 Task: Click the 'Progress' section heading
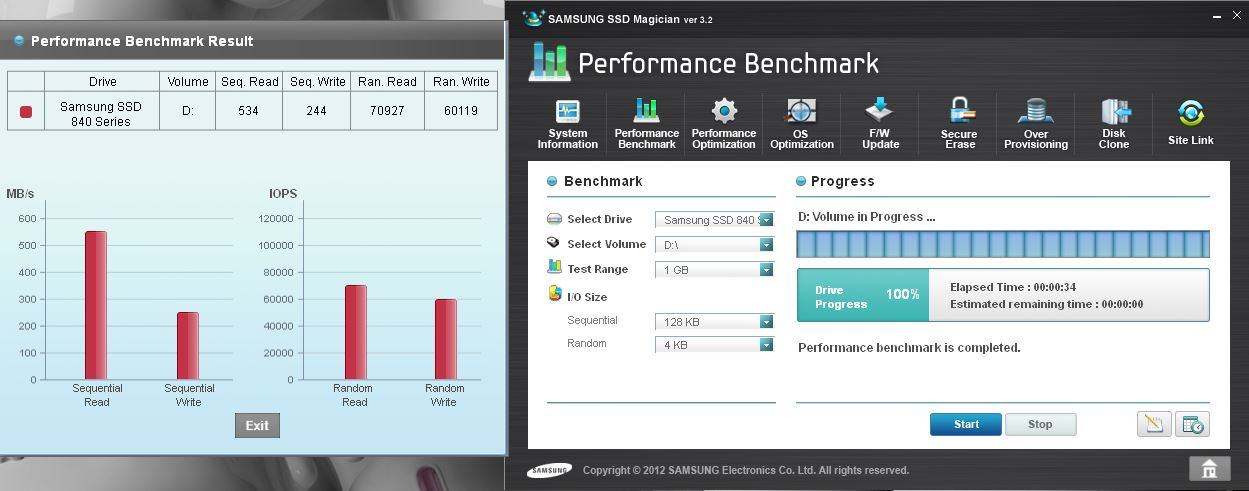click(843, 181)
